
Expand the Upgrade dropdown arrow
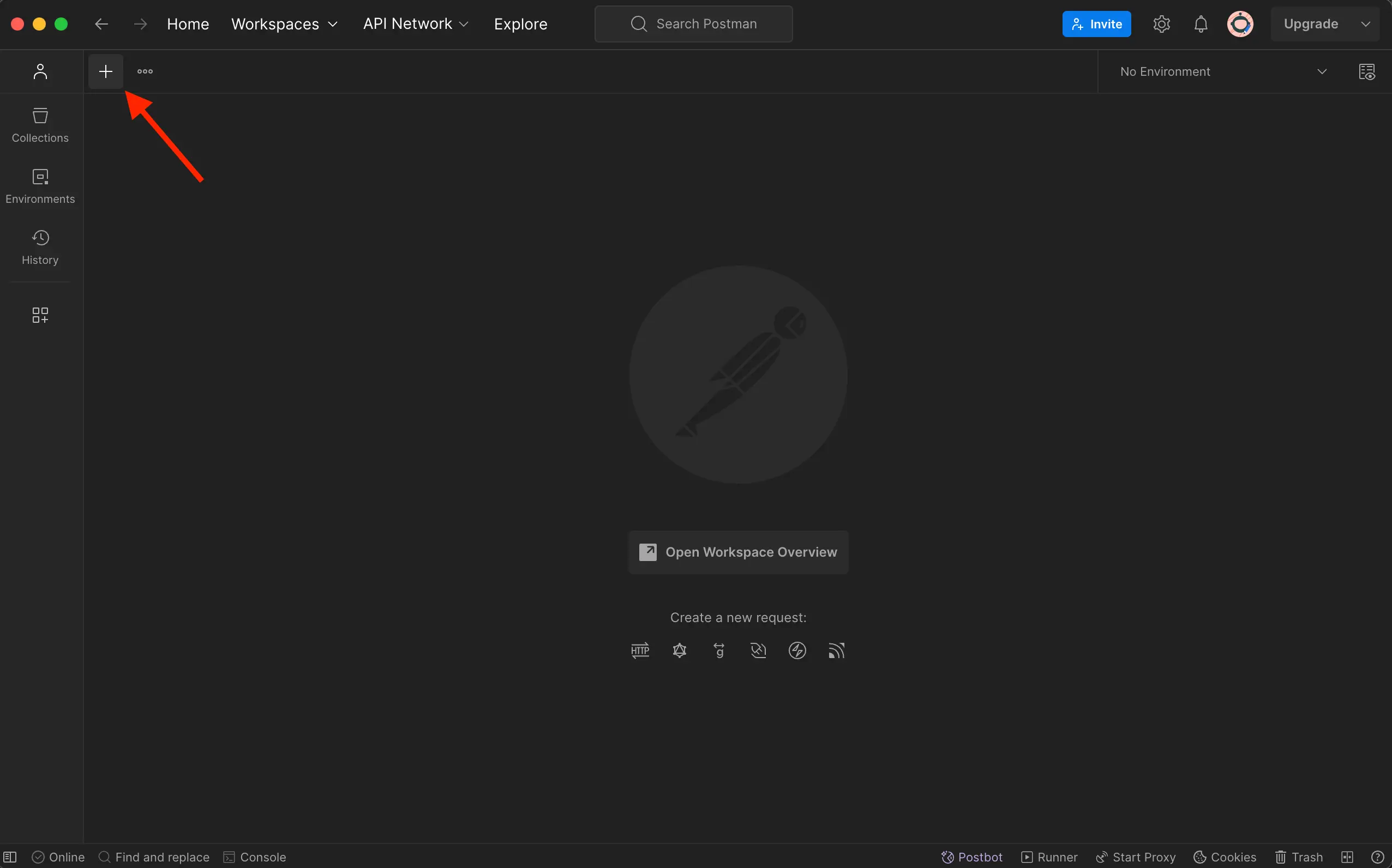(x=1366, y=24)
